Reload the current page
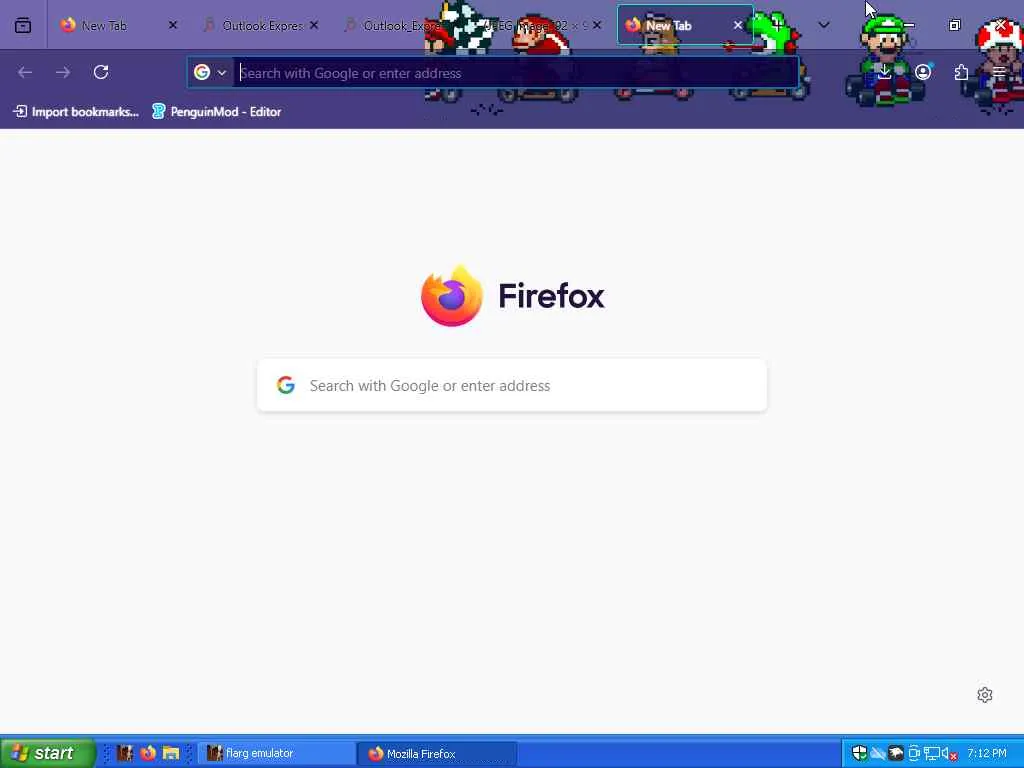This screenshot has height=768, width=1024. point(101,72)
